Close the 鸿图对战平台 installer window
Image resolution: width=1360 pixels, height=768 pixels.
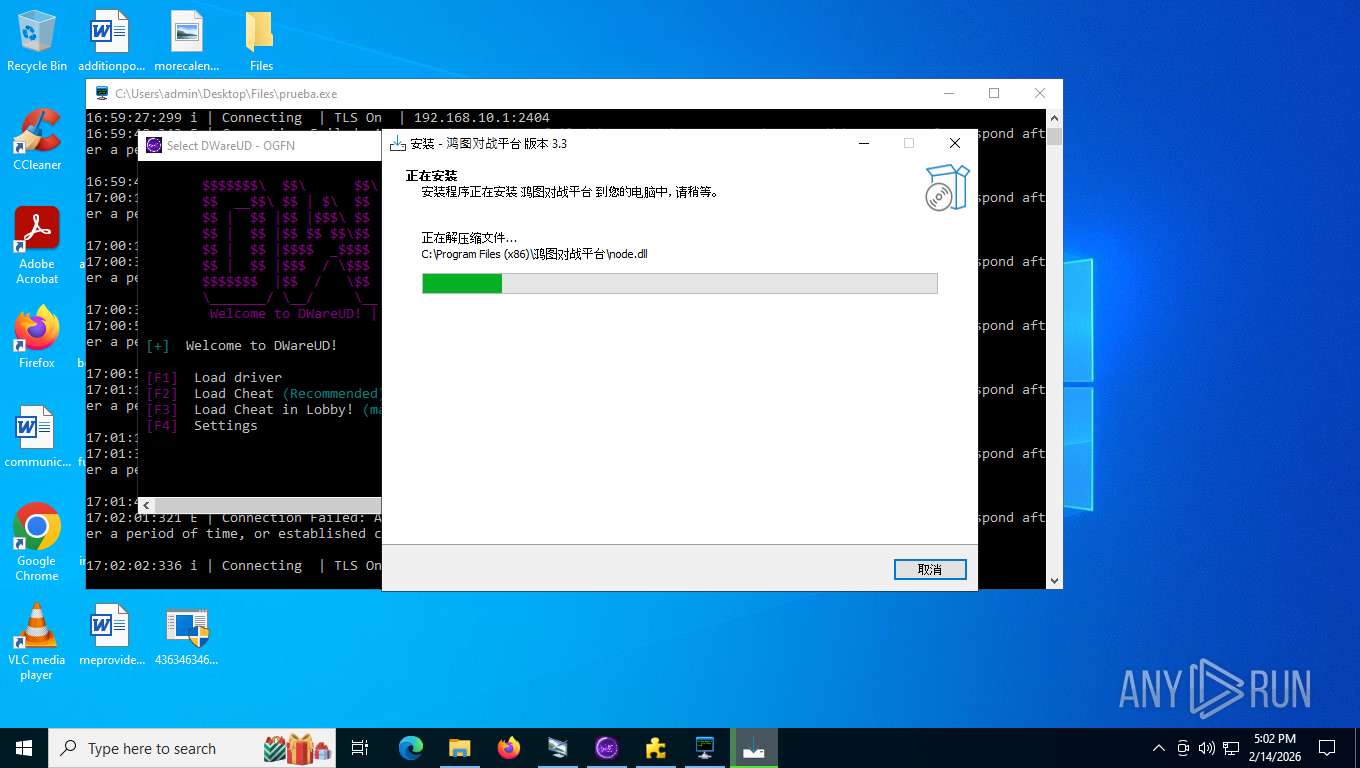point(955,143)
